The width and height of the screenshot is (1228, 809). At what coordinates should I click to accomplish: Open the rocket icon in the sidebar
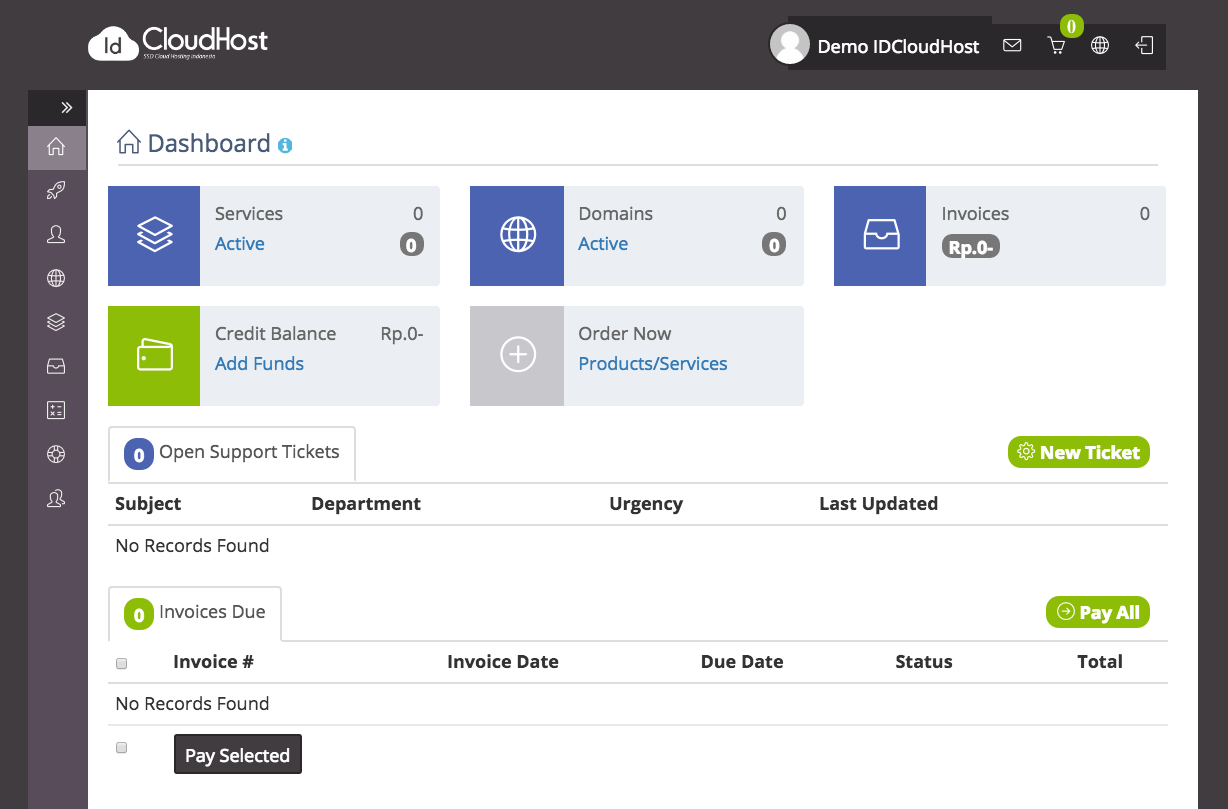point(56,190)
